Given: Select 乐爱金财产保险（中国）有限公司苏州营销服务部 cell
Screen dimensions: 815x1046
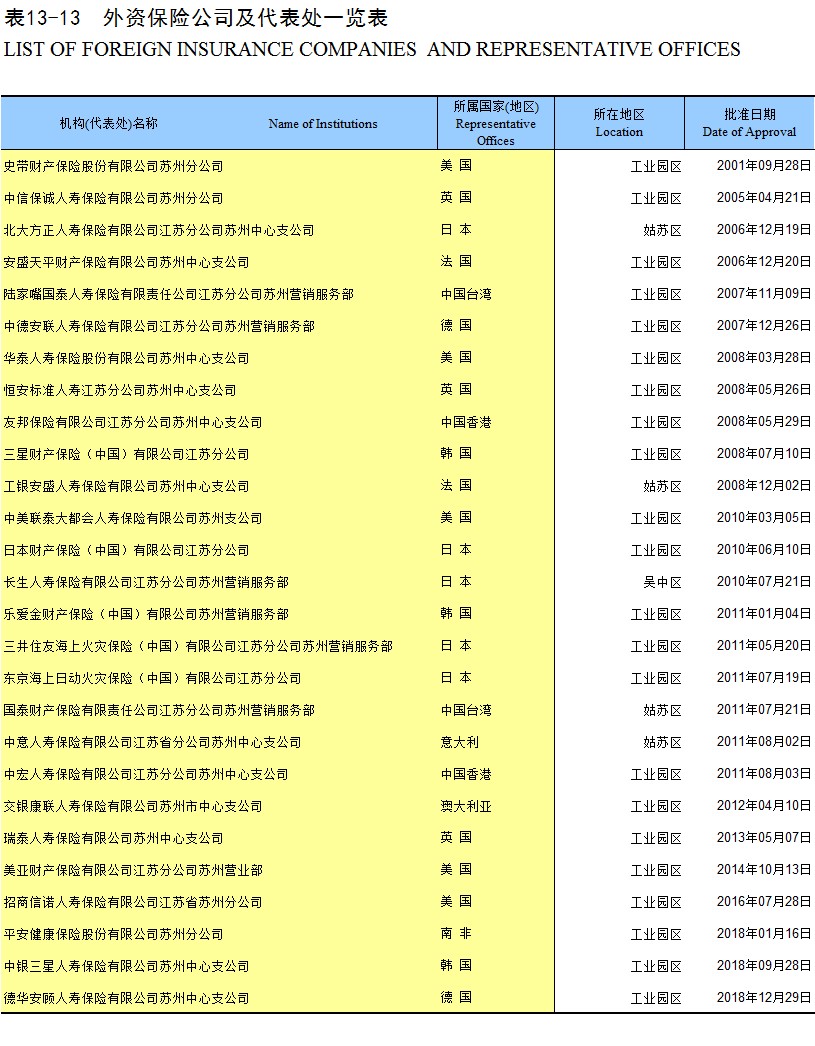Looking at the screenshot, I should [x=146, y=614].
